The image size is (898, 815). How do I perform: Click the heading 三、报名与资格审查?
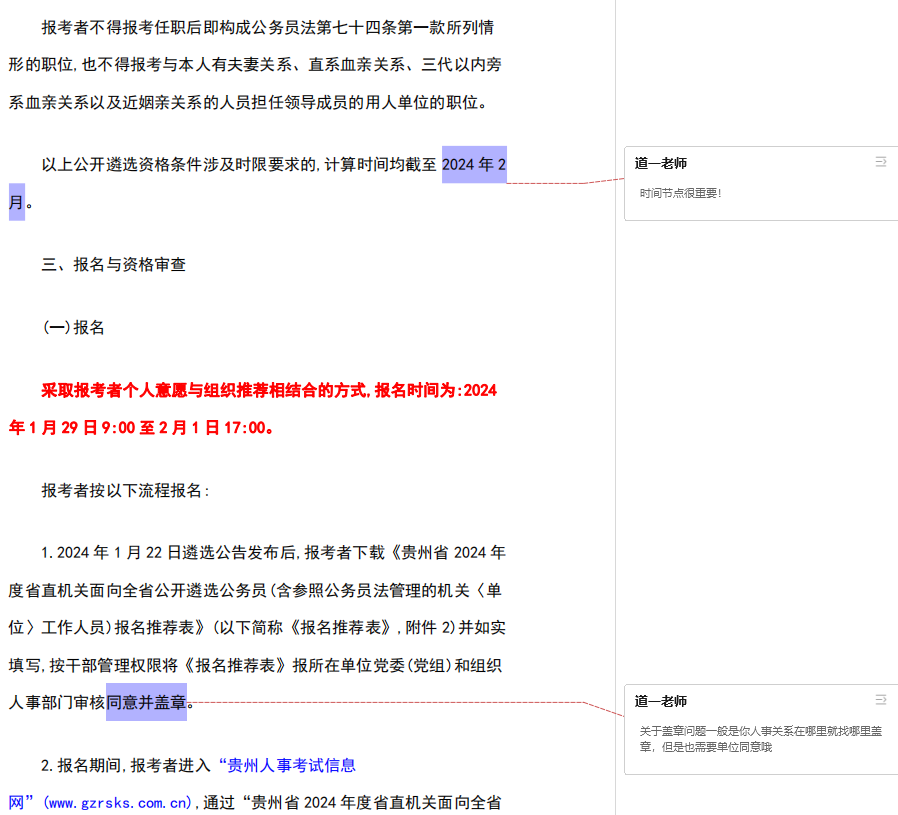click(113, 265)
